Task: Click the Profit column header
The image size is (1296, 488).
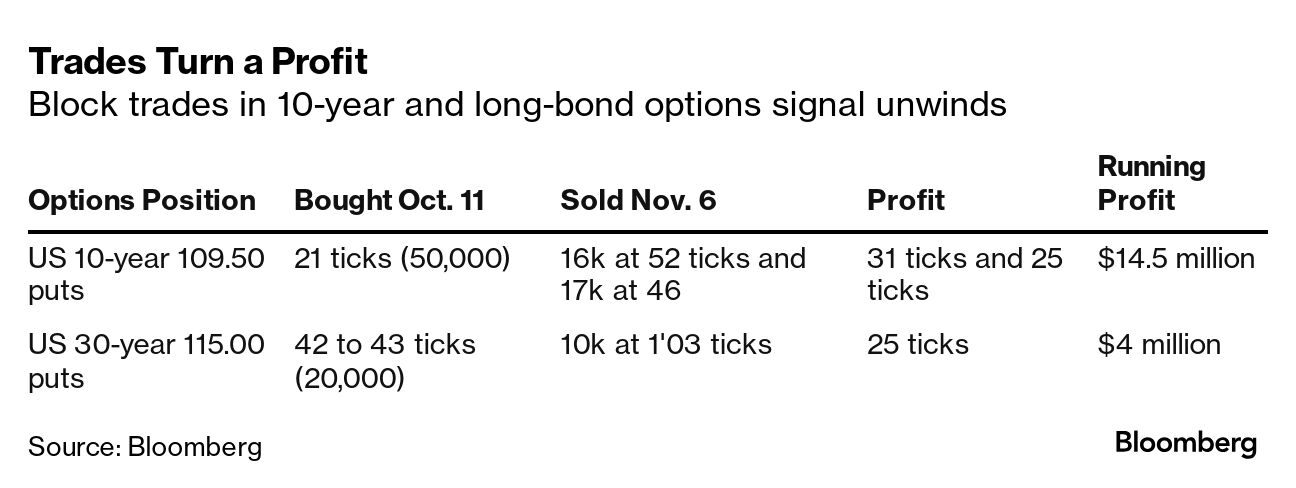Action: (905, 200)
